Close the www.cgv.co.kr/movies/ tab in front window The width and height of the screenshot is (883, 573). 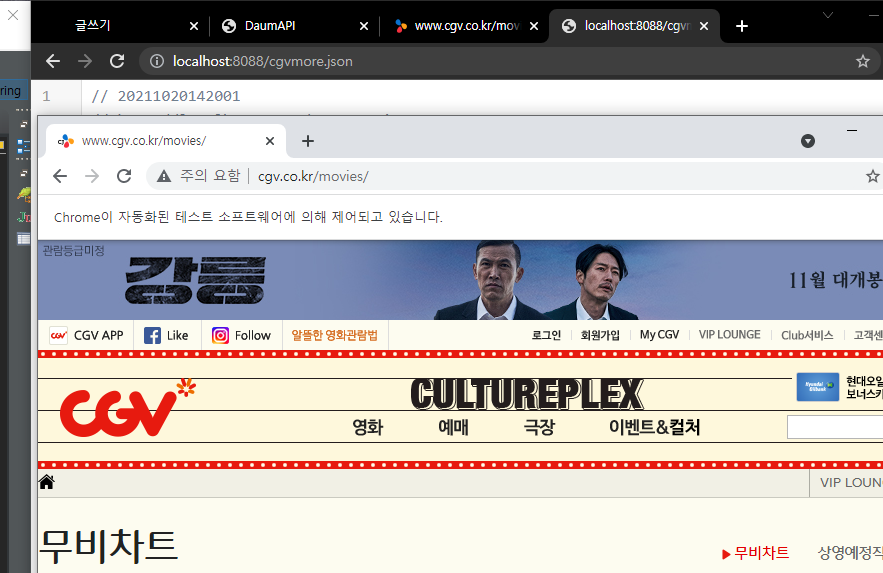(270, 141)
